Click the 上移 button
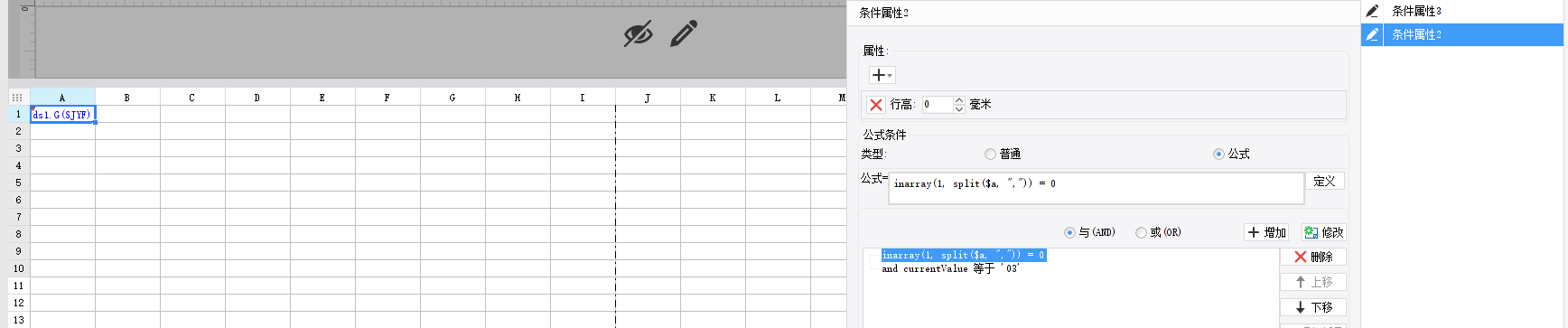The width and height of the screenshot is (1568, 328). coord(1313,282)
